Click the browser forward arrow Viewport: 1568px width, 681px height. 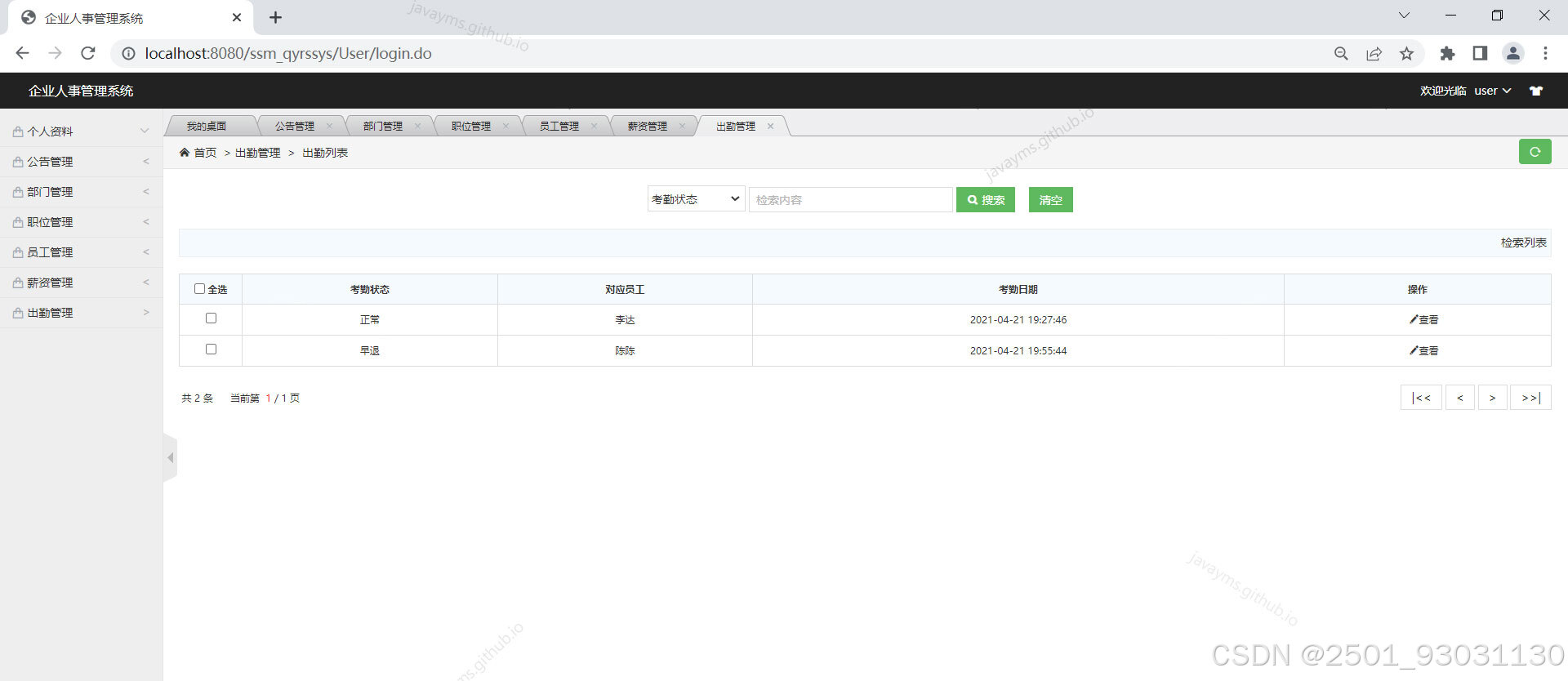coord(55,53)
